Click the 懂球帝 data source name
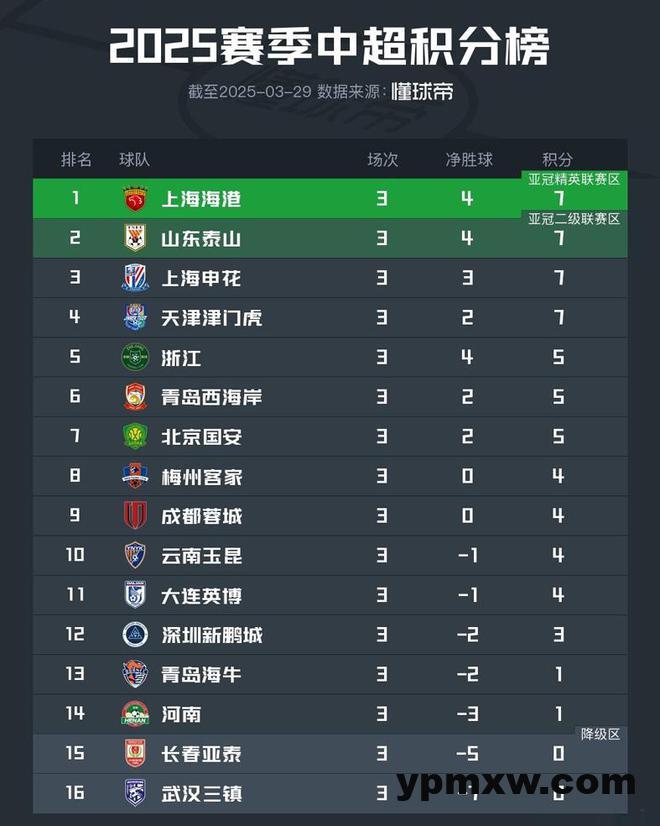The height and width of the screenshot is (826, 660). [x=421, y=92]
